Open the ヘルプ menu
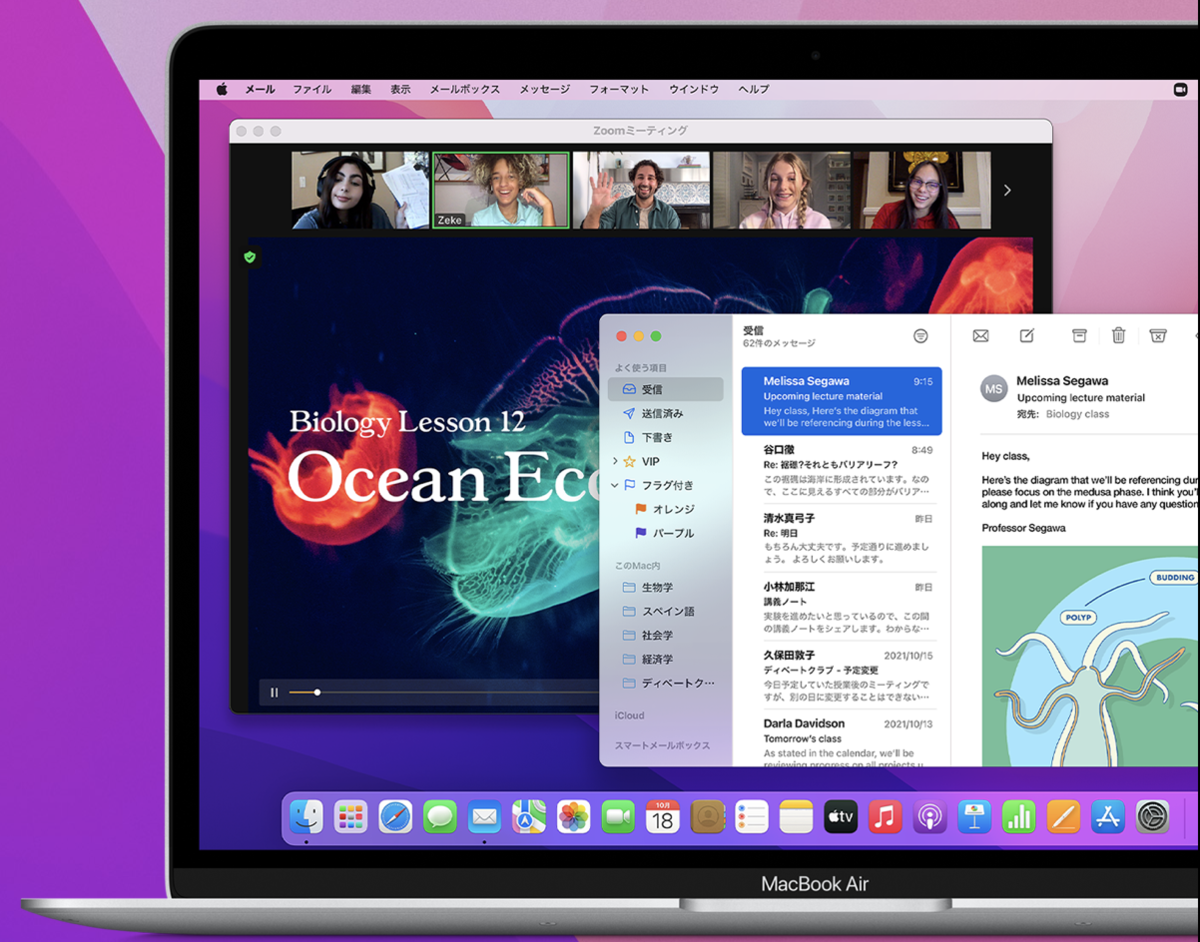Viewport: 1200px width, 942px height. (x=754, y=89)
